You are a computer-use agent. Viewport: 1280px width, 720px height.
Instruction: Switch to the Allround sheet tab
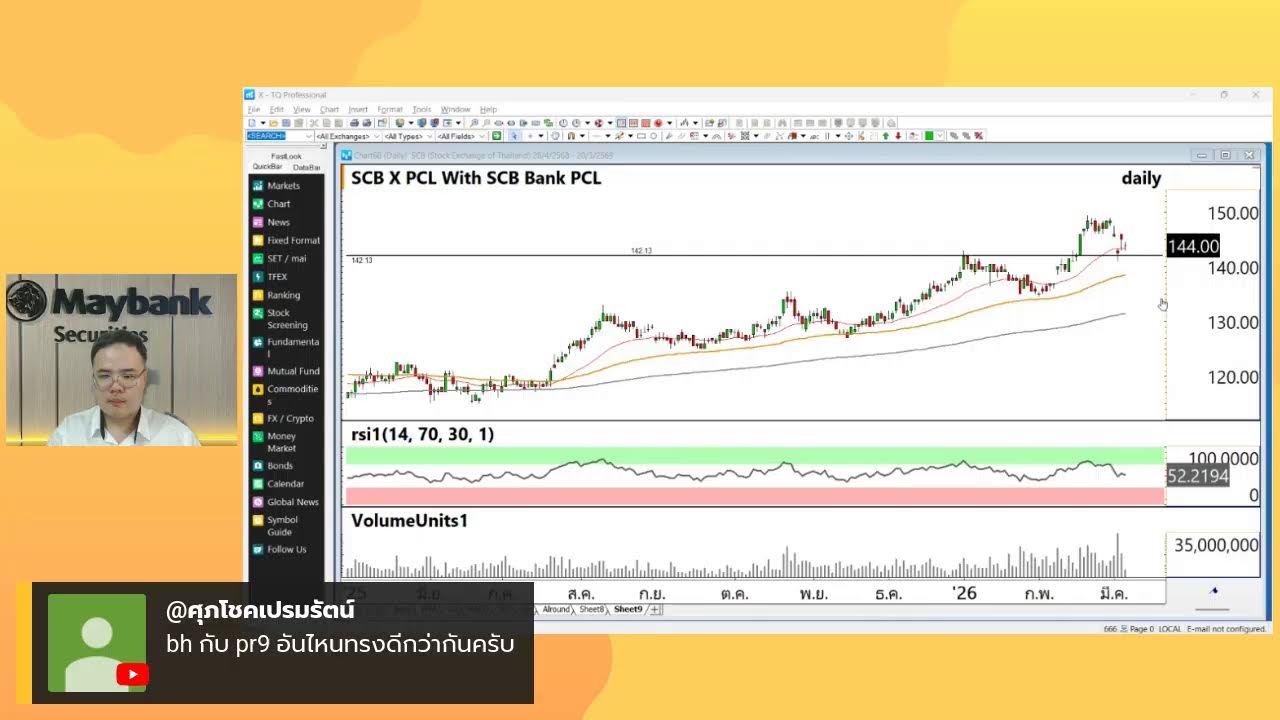pos(556,609)
